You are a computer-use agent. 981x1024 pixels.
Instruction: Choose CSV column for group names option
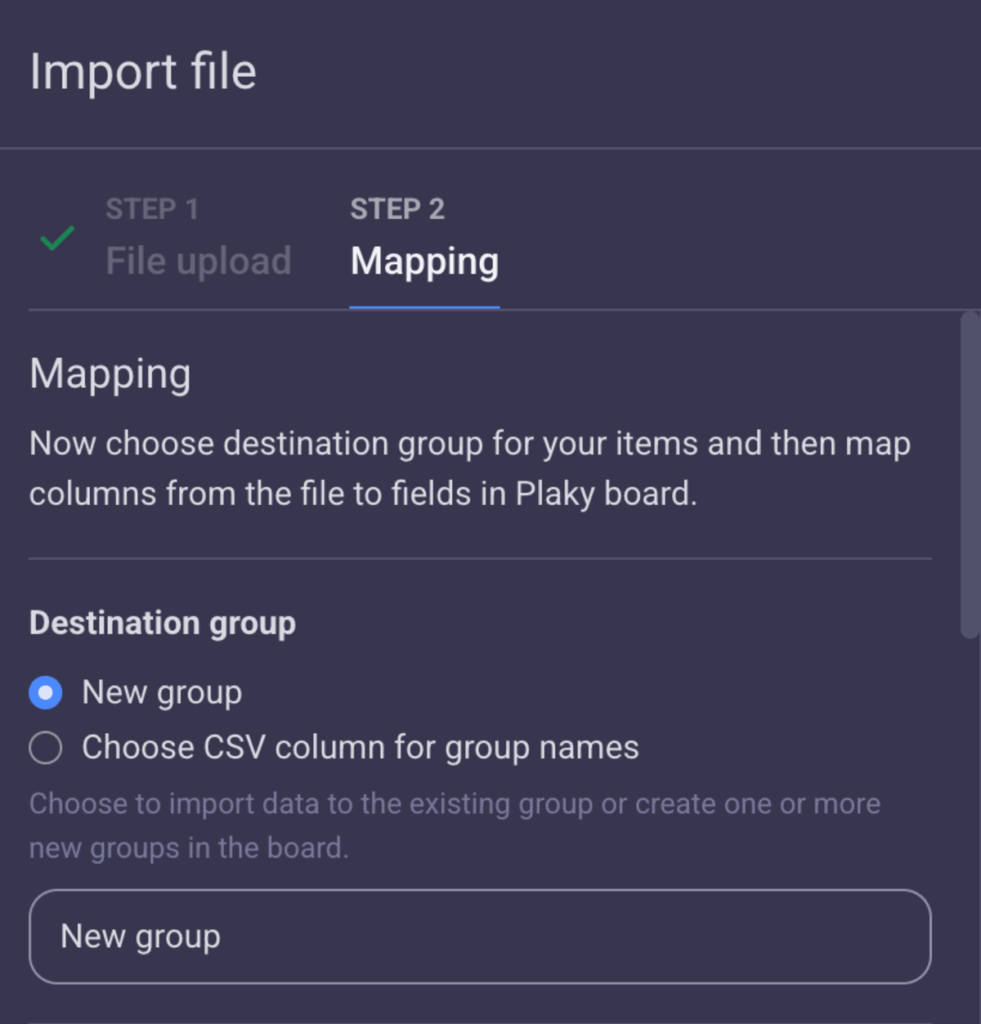(44, 747)
